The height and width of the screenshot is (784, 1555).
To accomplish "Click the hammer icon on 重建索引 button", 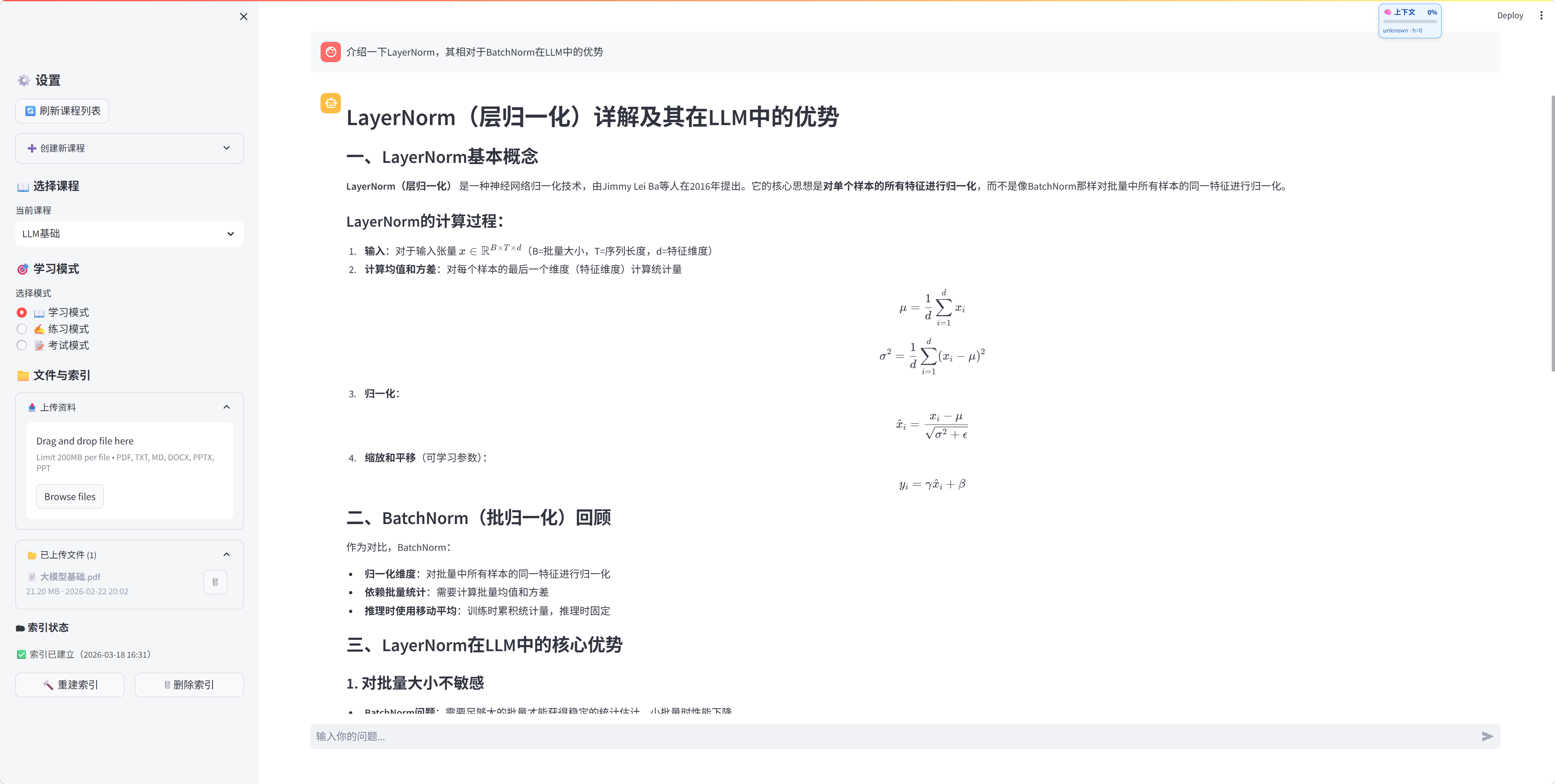I will (x=48, y=684).
